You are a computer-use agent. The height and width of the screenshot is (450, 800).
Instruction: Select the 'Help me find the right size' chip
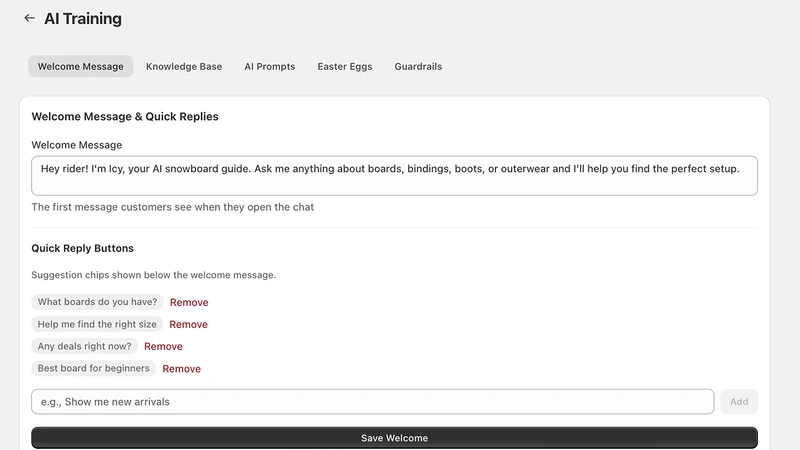tap(97, 324)
